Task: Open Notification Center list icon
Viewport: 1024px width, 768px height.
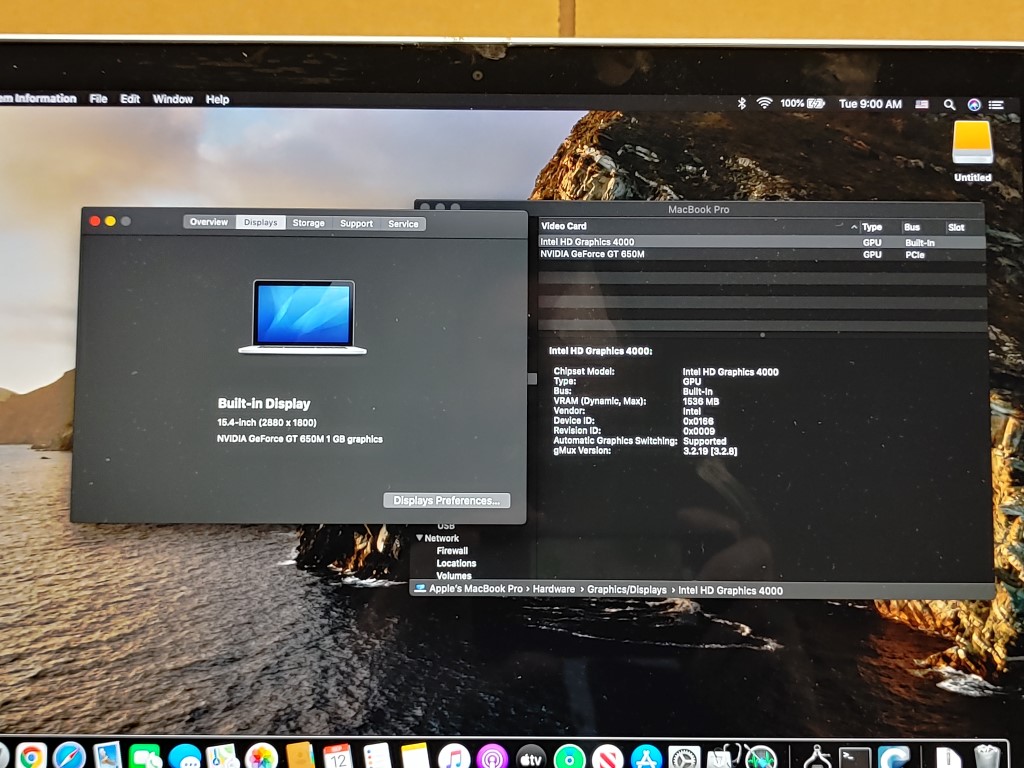Action: (996, 104)
